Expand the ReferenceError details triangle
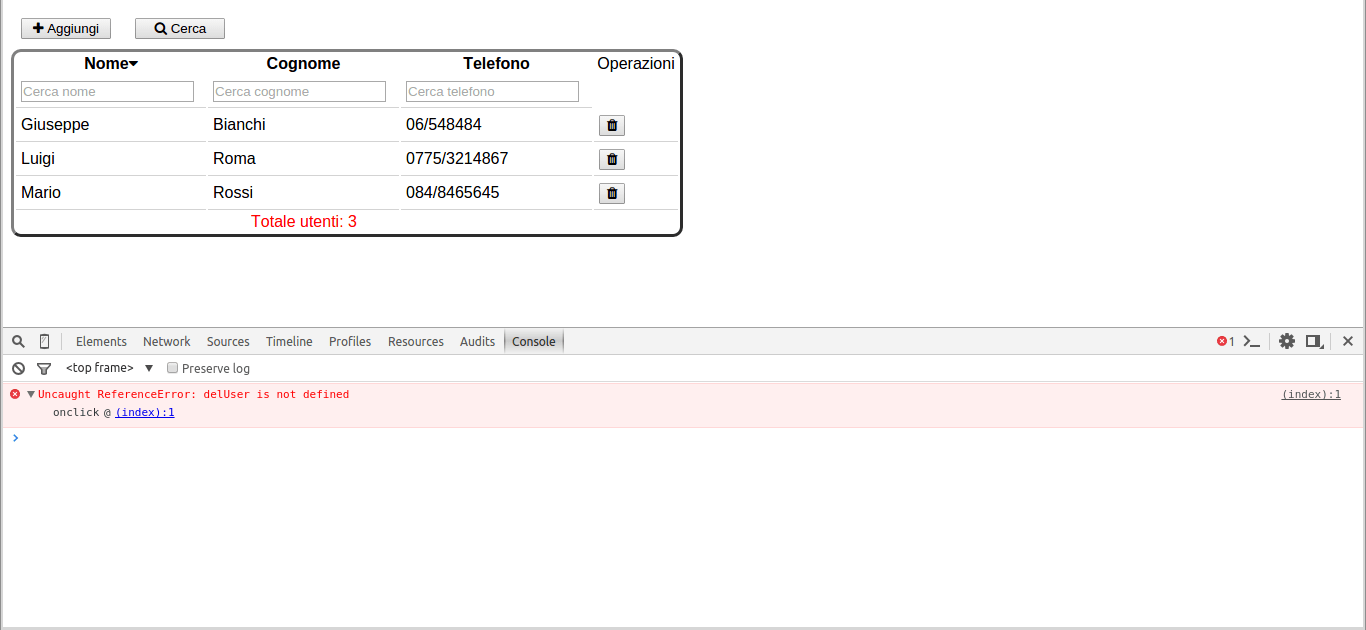The image size is (1366, 630). coord(30,394)
